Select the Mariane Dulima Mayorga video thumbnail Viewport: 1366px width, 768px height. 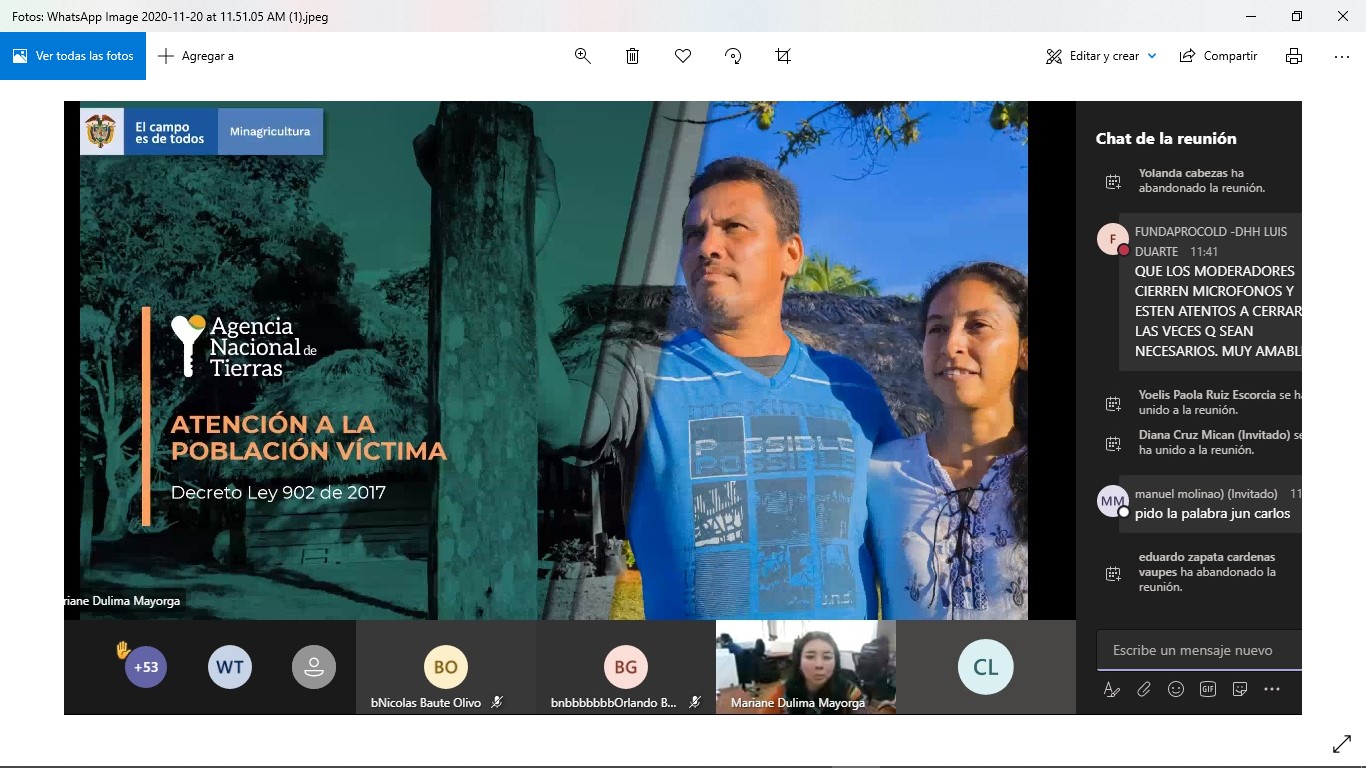click(x=805, y=666)
